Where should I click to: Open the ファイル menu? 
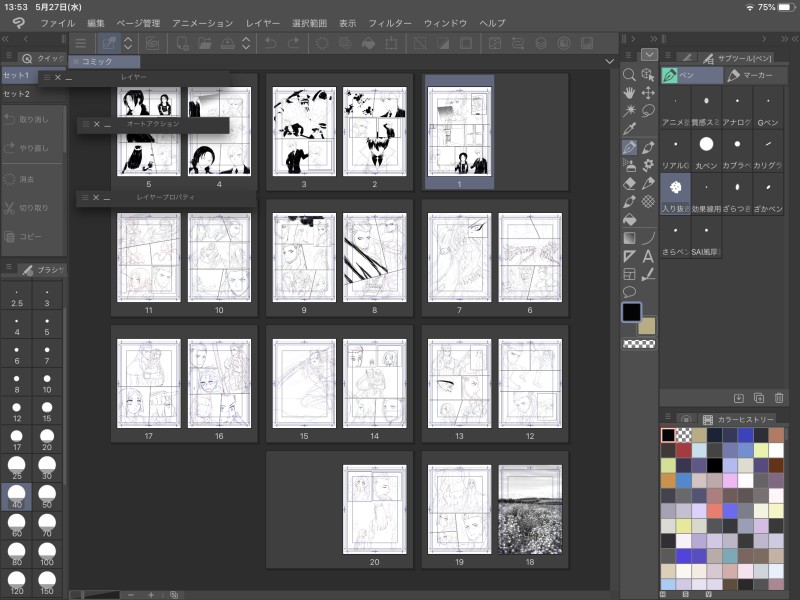click(x=58, y=23)
